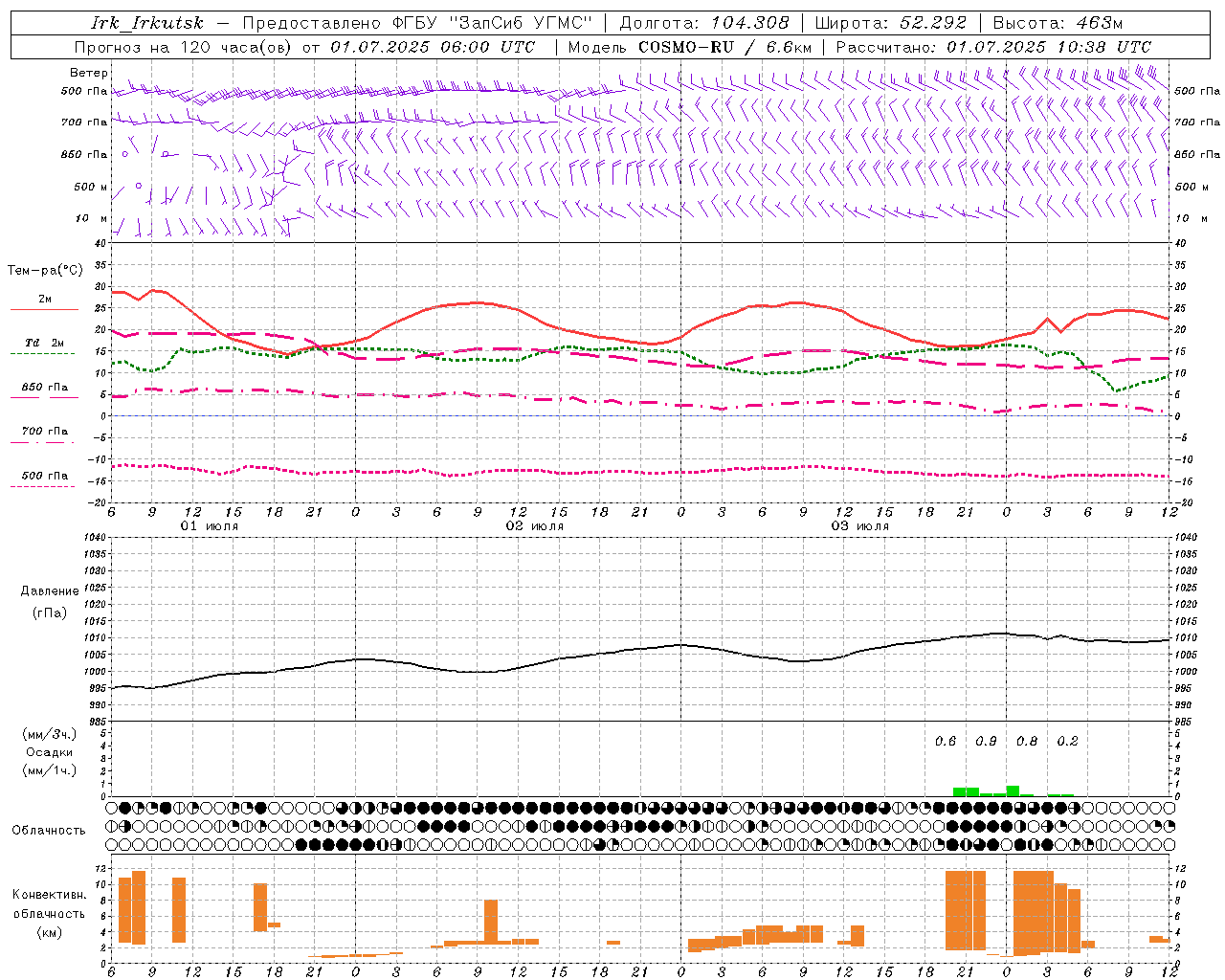Image resolution: width=1225 pixels, height=980 pixels.
Task: Click the Широта: 52.292 latitude value
Action: 891,23
